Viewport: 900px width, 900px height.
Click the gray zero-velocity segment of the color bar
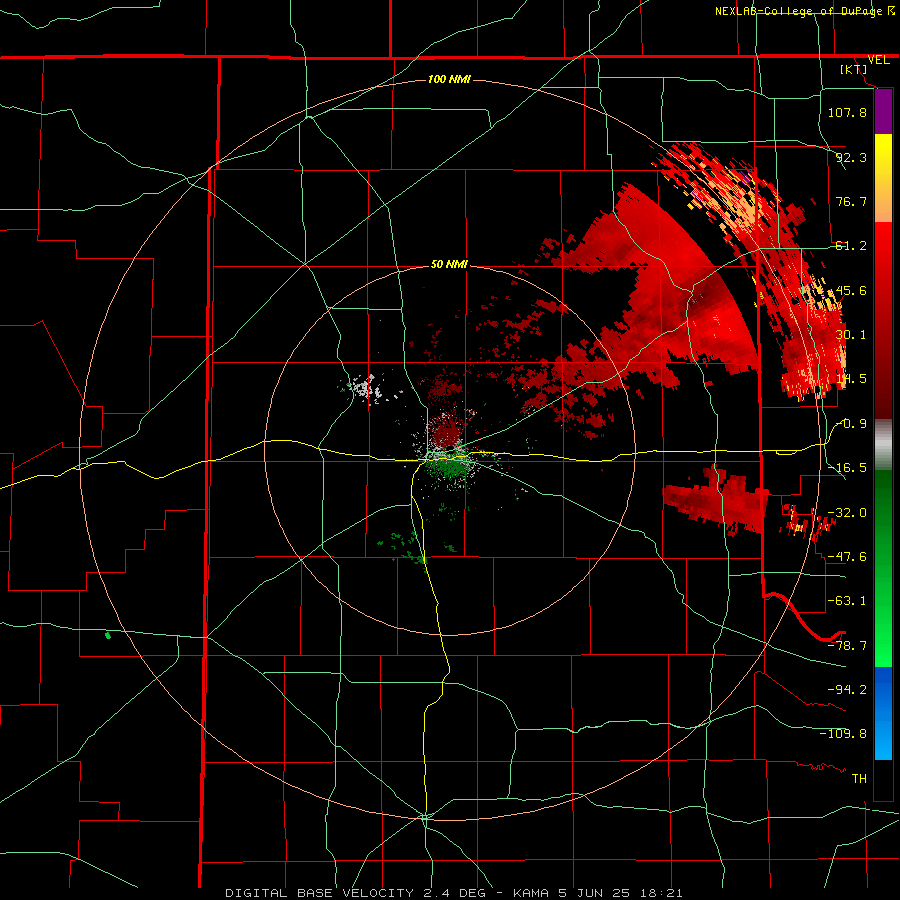pyautogui.click(x=883, y=445)
